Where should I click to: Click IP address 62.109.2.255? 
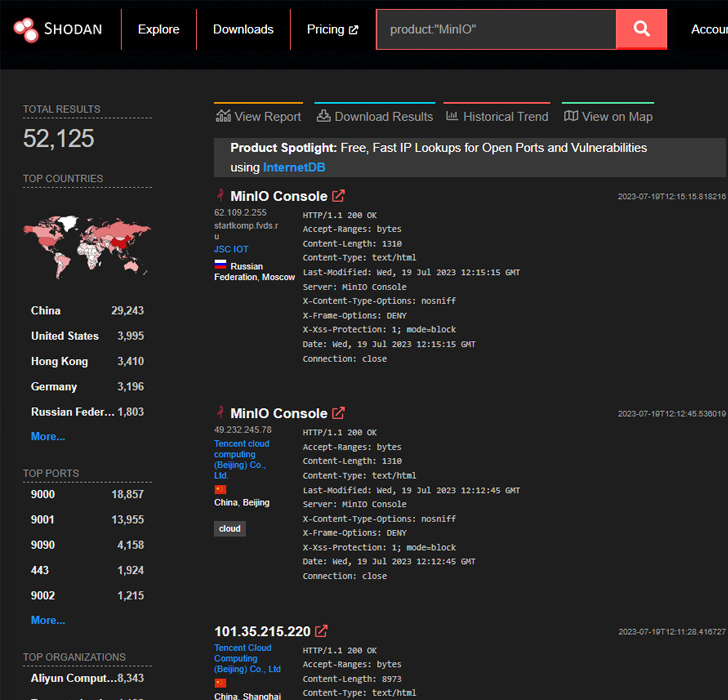240,213
